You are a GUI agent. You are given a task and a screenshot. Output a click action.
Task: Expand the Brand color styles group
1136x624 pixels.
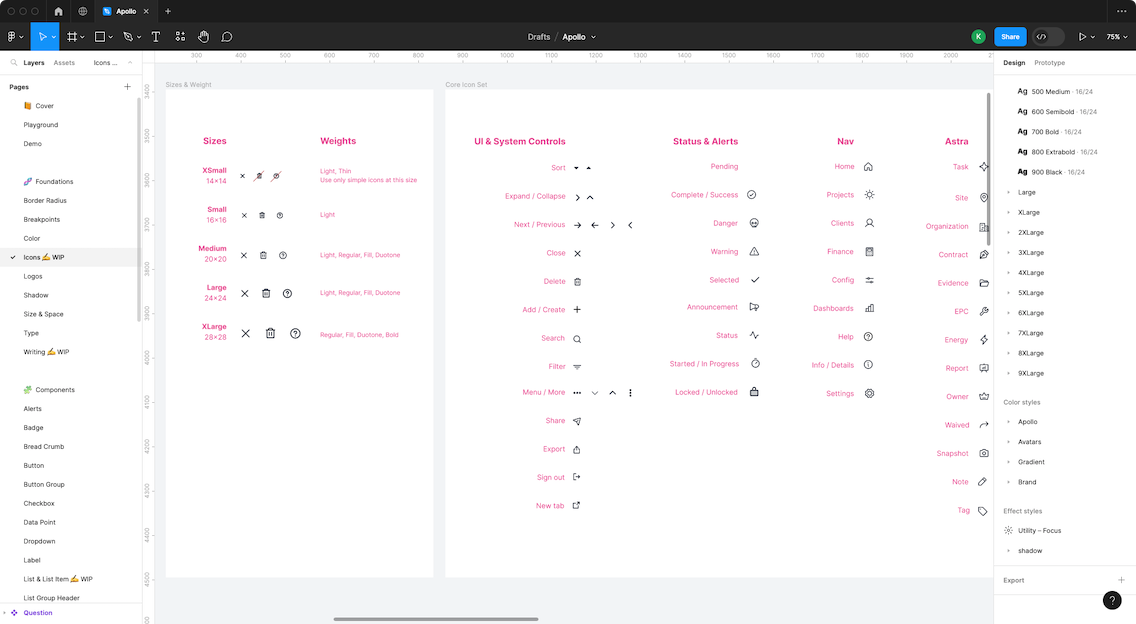[x=1008, y=482]
